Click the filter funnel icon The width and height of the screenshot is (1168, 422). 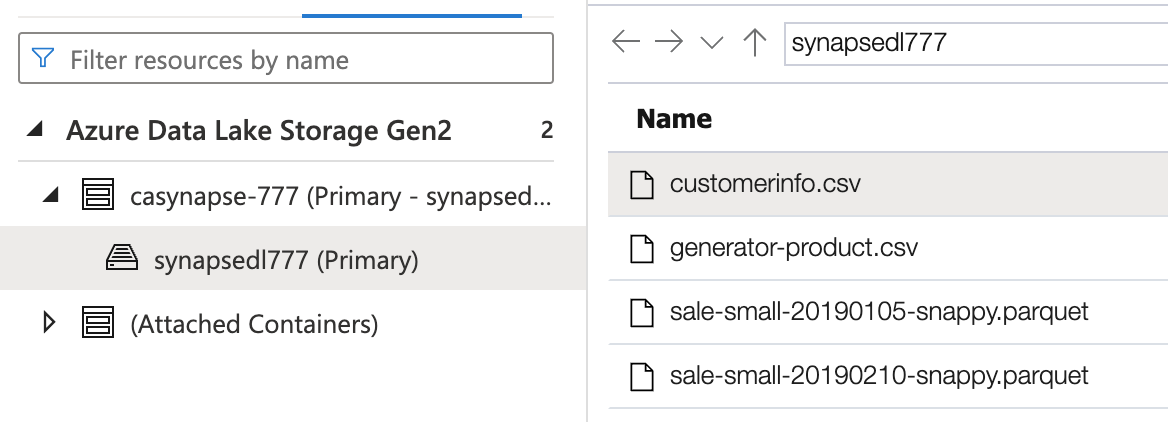click(x=43, y=59)
